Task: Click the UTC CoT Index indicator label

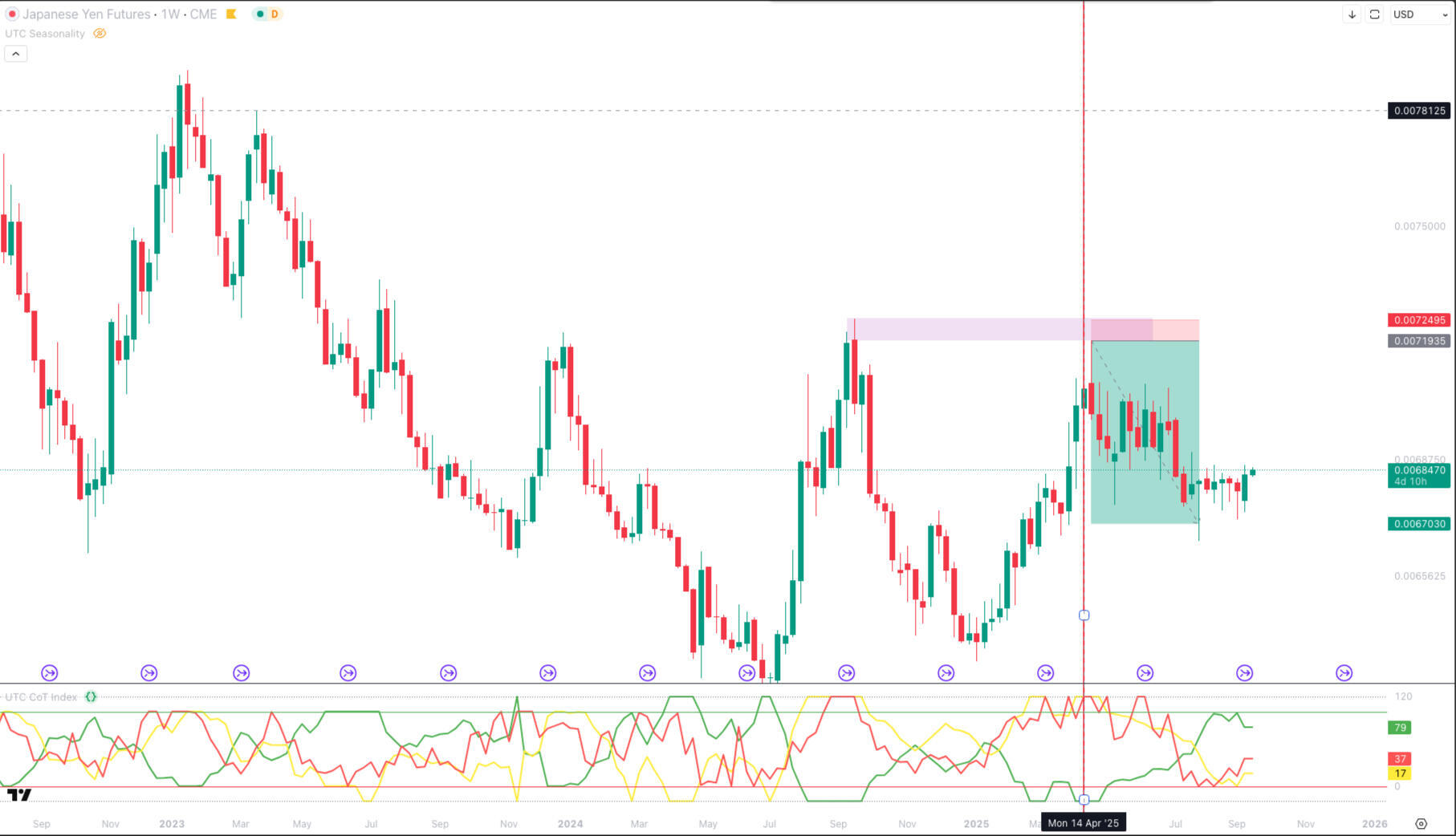Action: pos(42,697)
